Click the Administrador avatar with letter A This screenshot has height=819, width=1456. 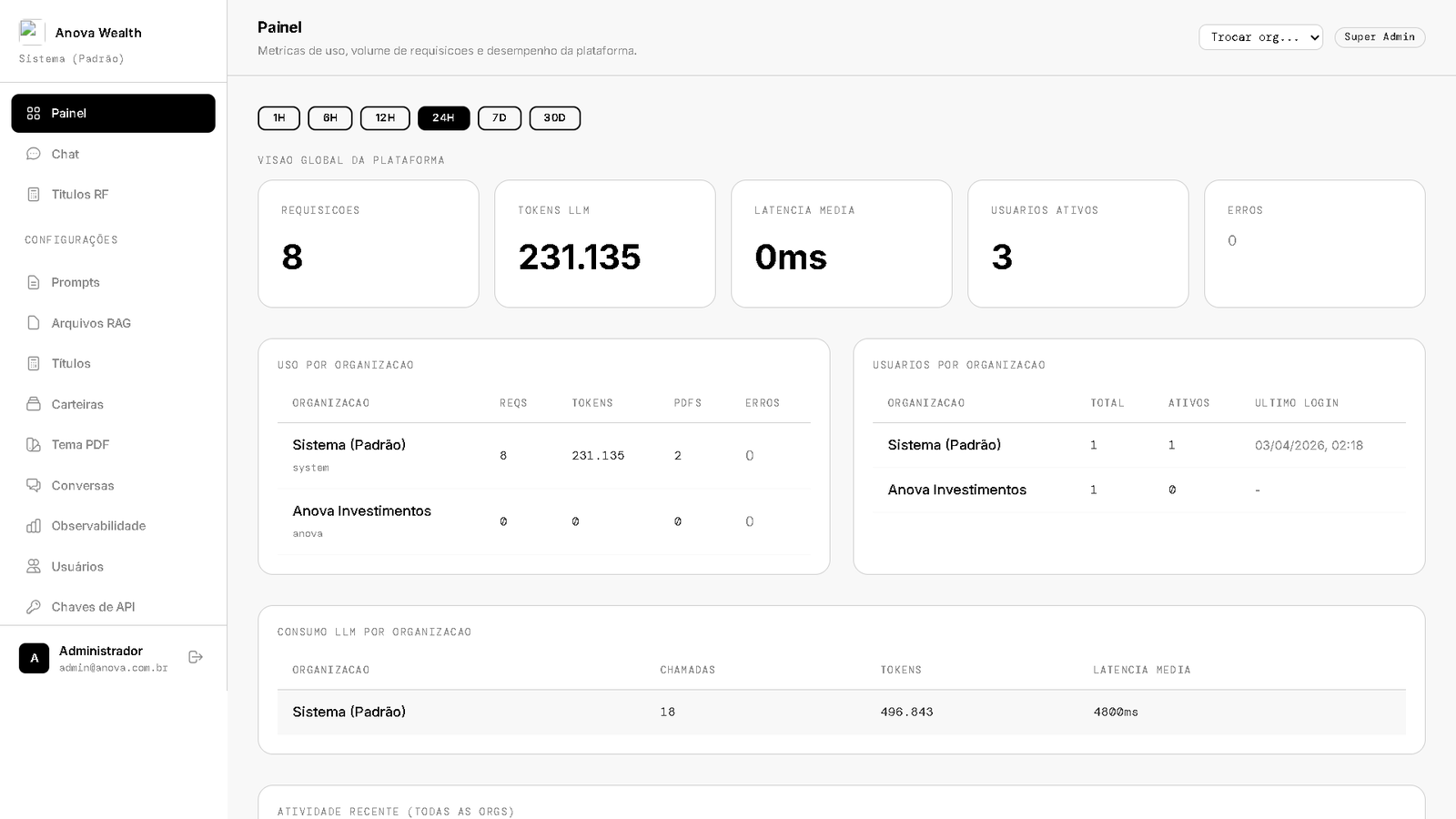pyautogui.click(x=34, y=658)
